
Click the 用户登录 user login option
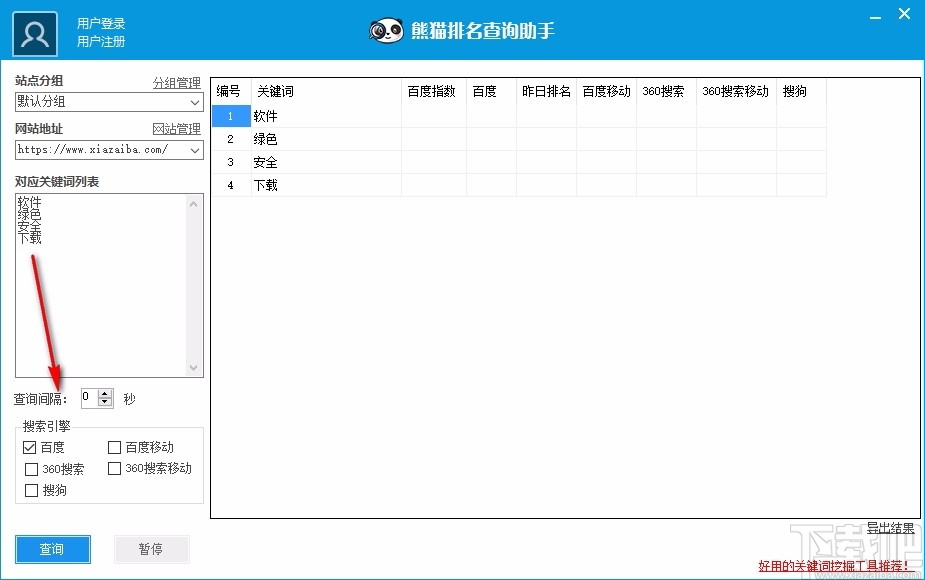click(101, 21)
